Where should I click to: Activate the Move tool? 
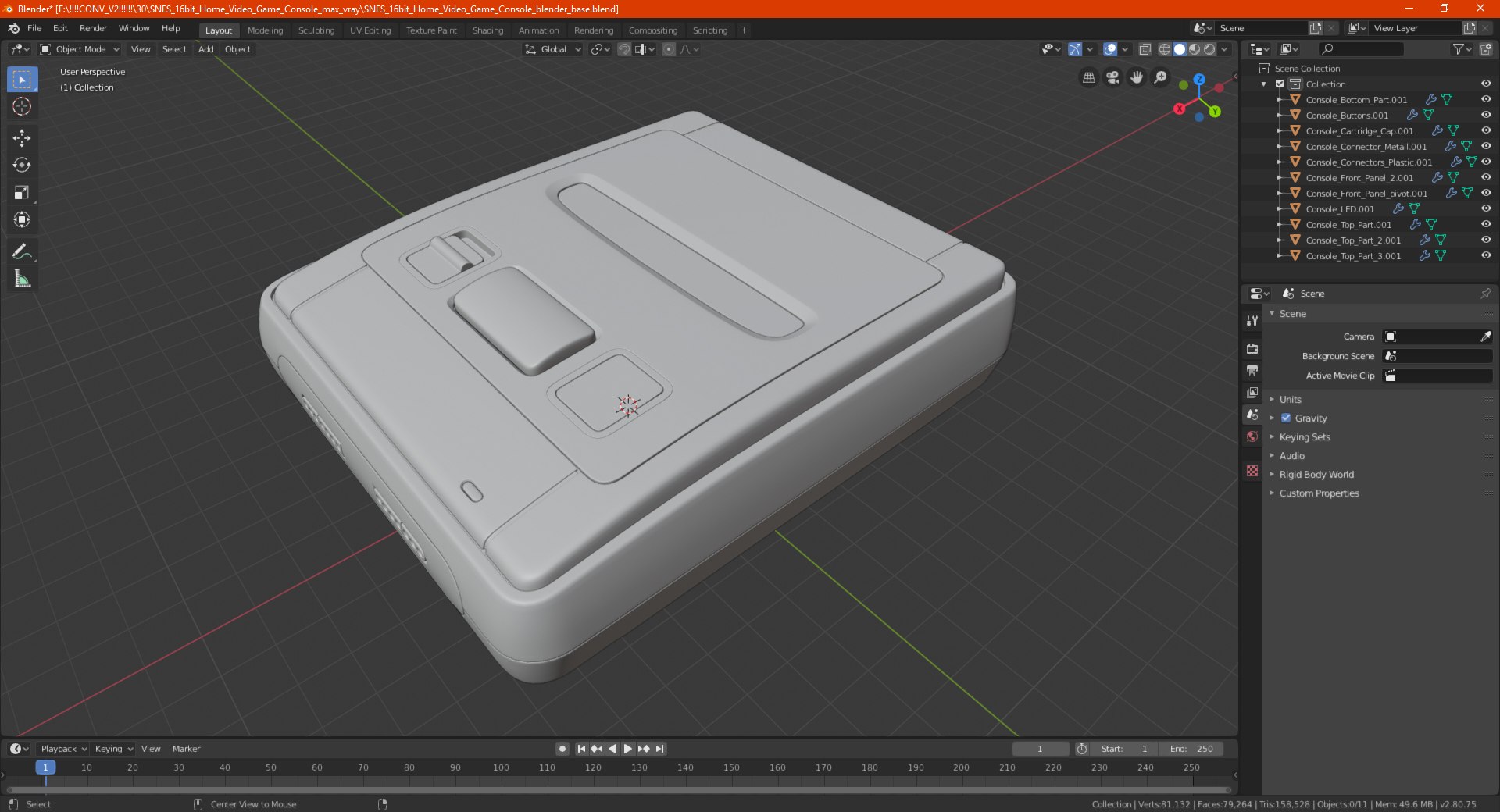[x=22, y=138]
